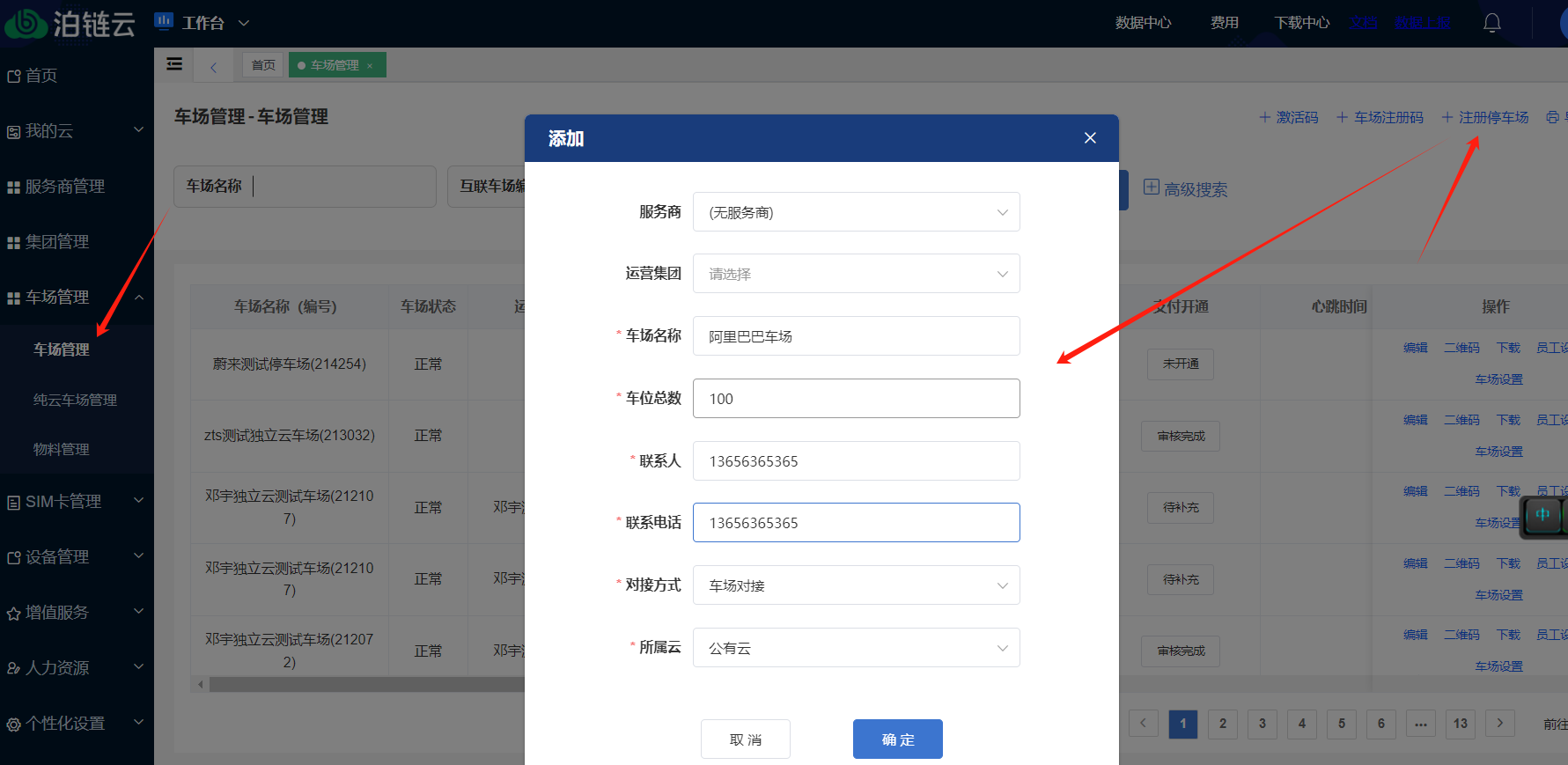Viewport: 1568px width, 765px height.
Task: Click 二维码 for zts测试独立云车场 row
Action: [1461, 420]
